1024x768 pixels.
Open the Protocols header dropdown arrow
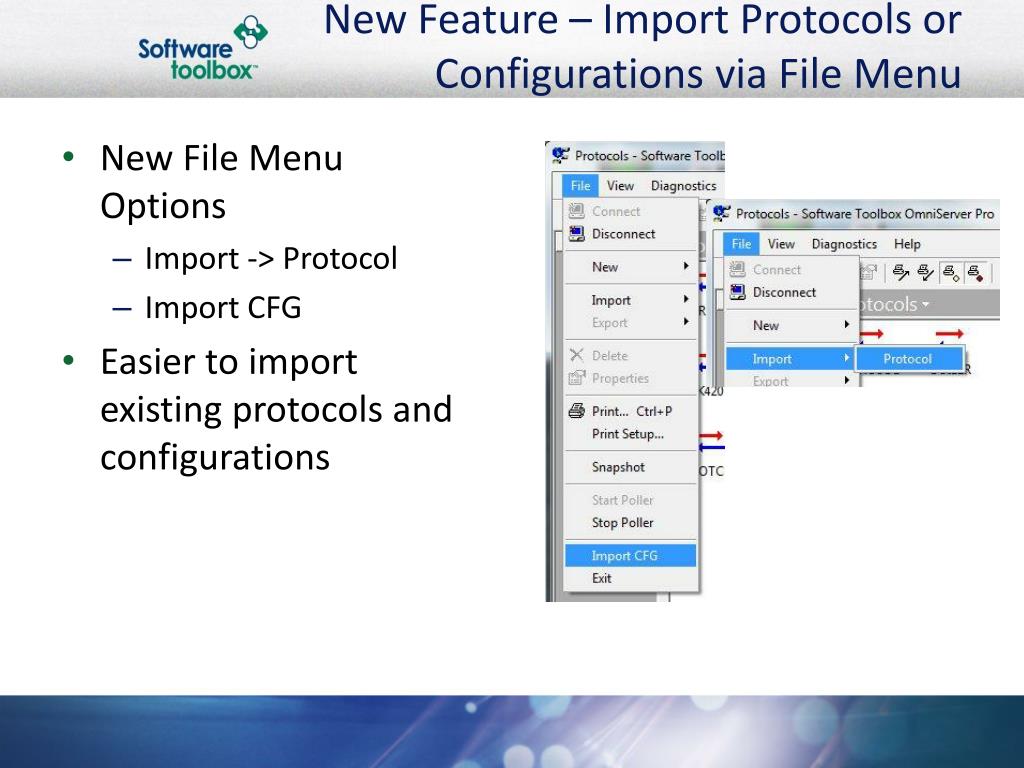pyautogui.click(x=925, y=304)
